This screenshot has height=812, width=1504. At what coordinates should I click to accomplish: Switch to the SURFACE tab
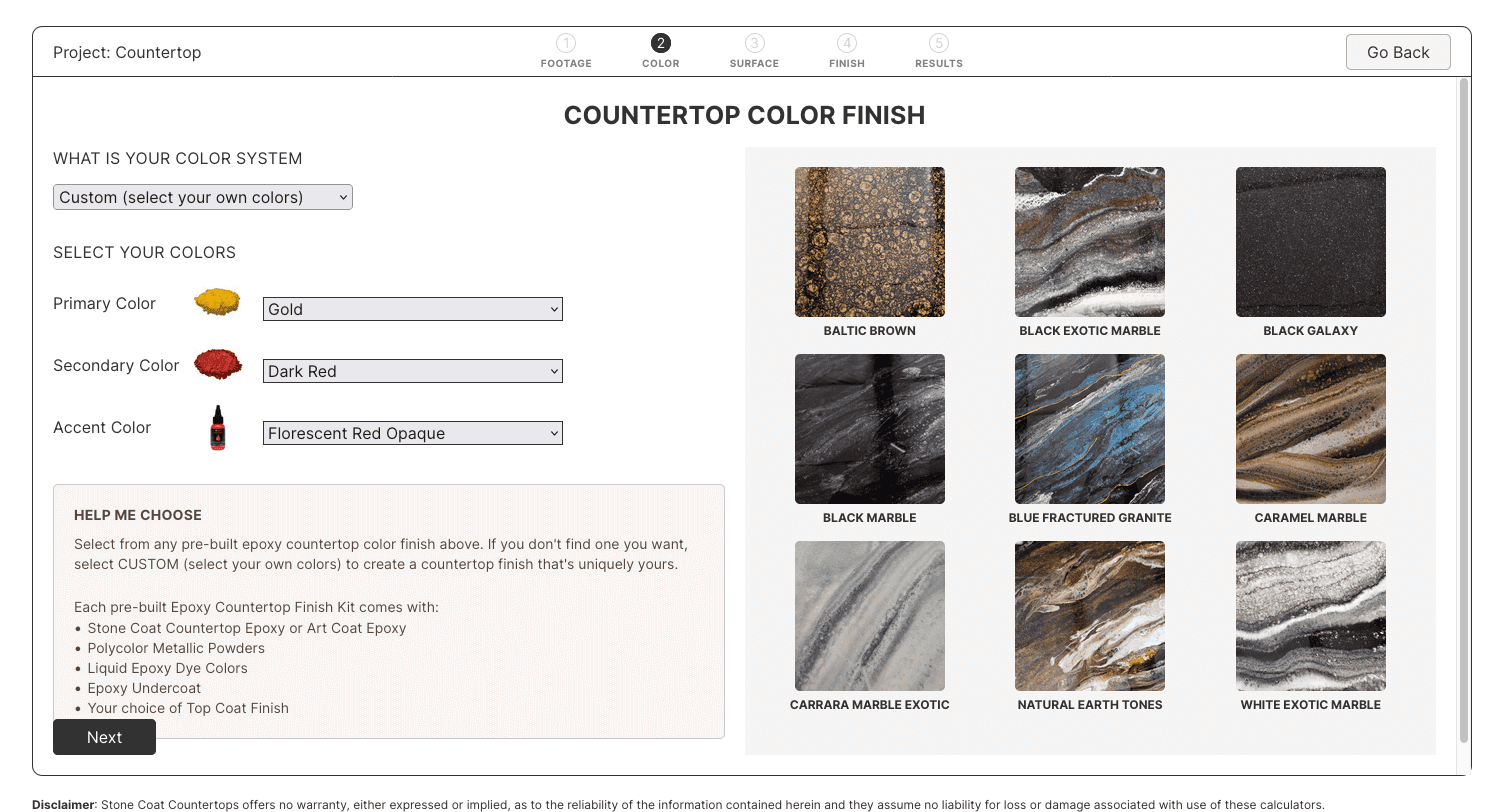(754, 50)
